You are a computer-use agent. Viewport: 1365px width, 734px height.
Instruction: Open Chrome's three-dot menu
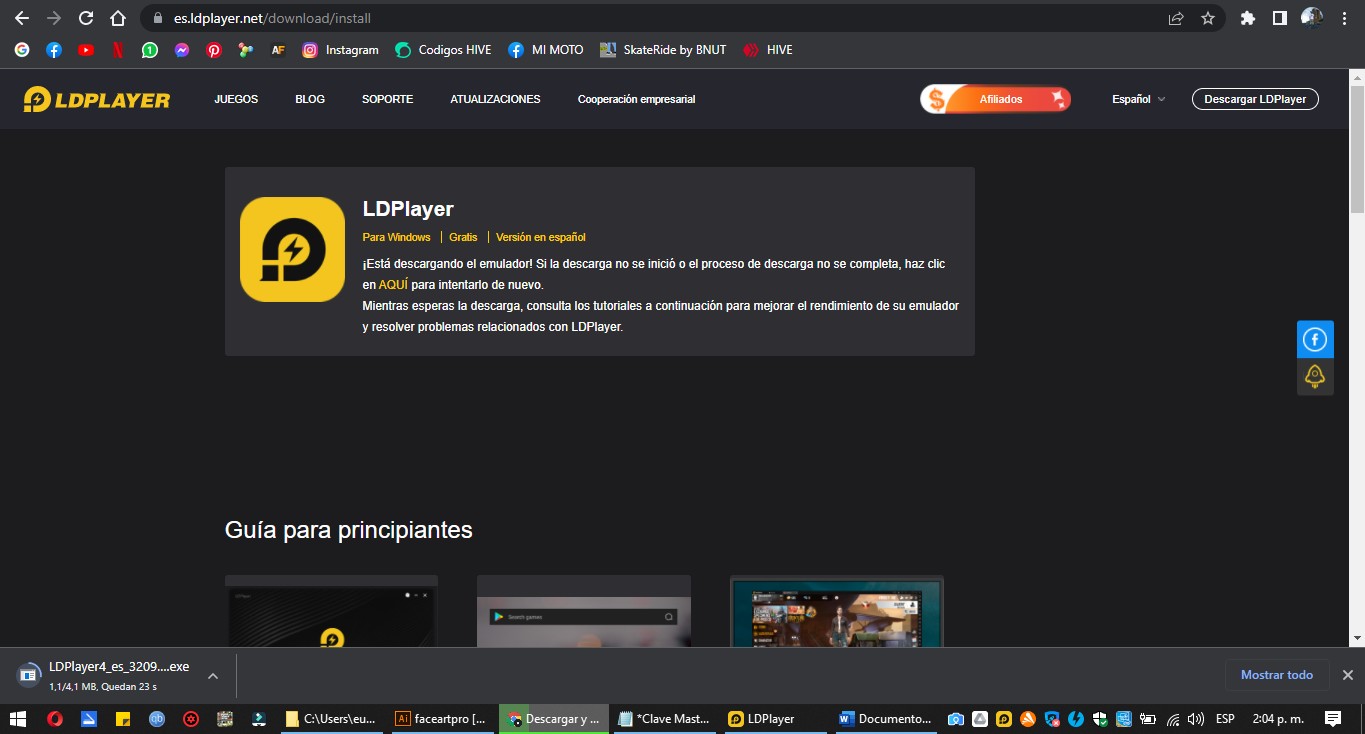pos(1343,18)
